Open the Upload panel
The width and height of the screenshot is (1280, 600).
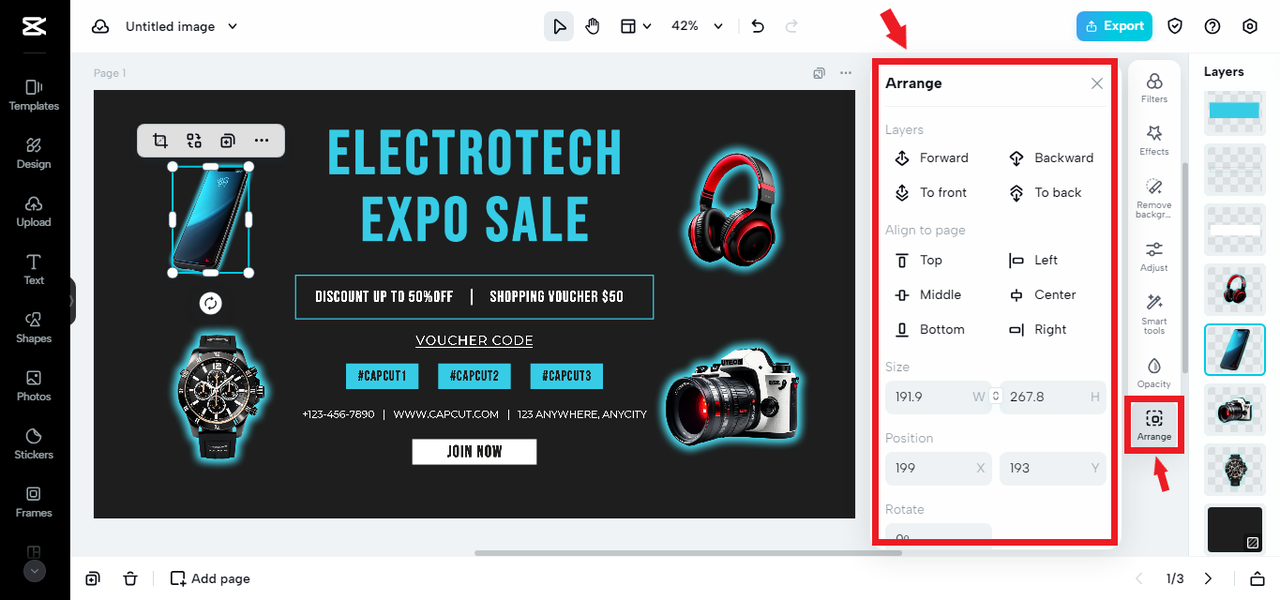[x=34, y=211]
